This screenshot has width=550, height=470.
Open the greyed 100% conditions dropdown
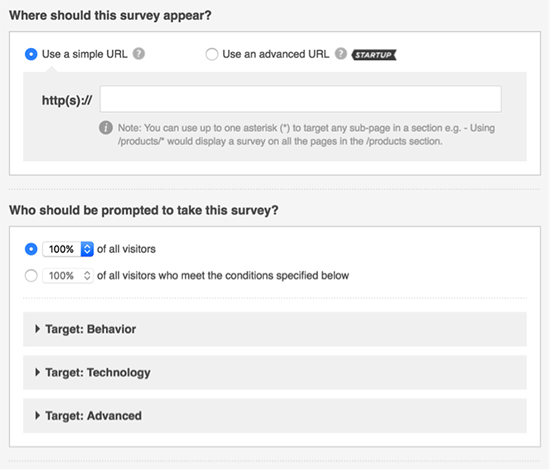tap(68, 276)
